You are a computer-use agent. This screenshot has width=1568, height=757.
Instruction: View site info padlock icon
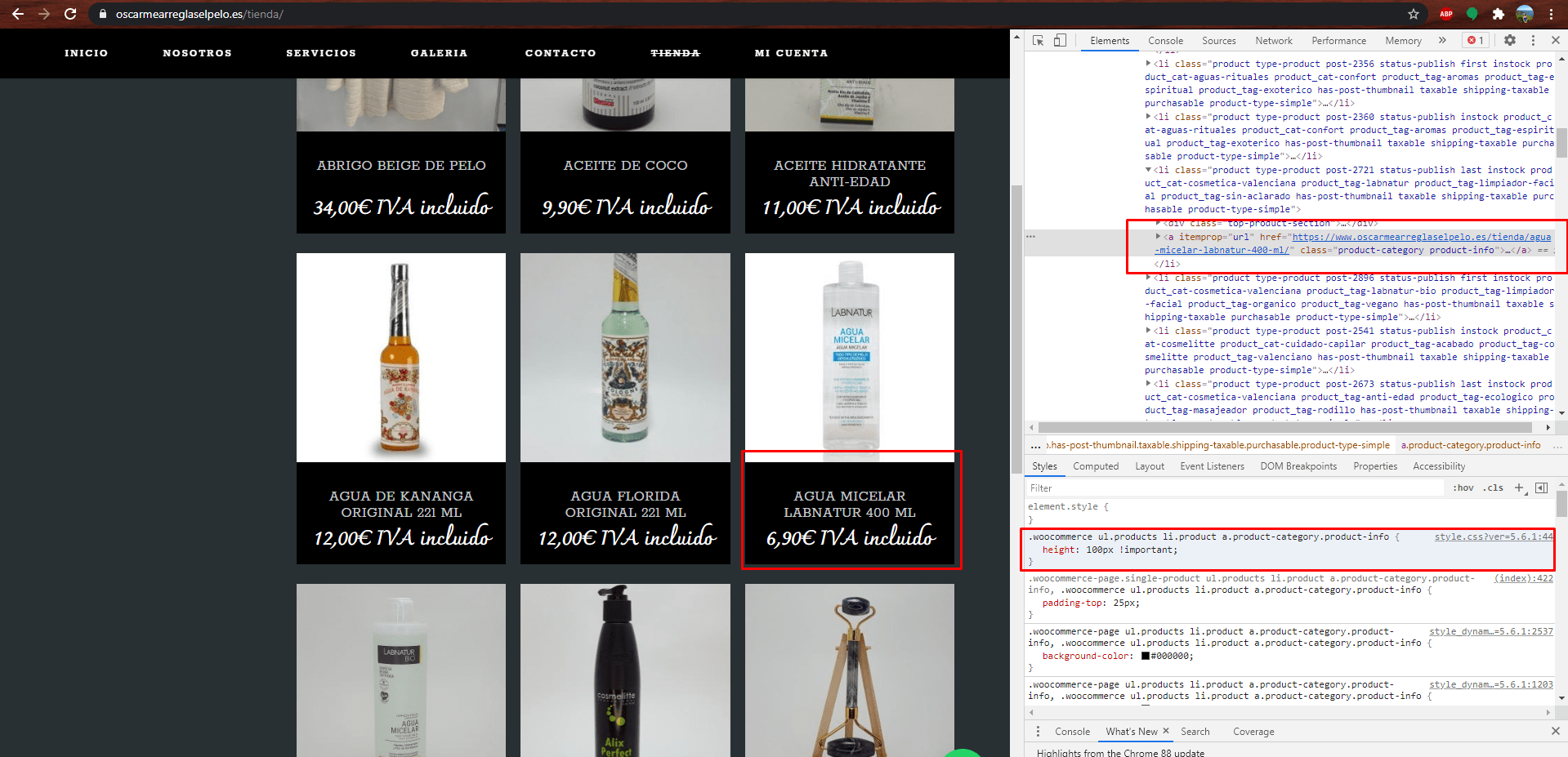click(102, 14)
